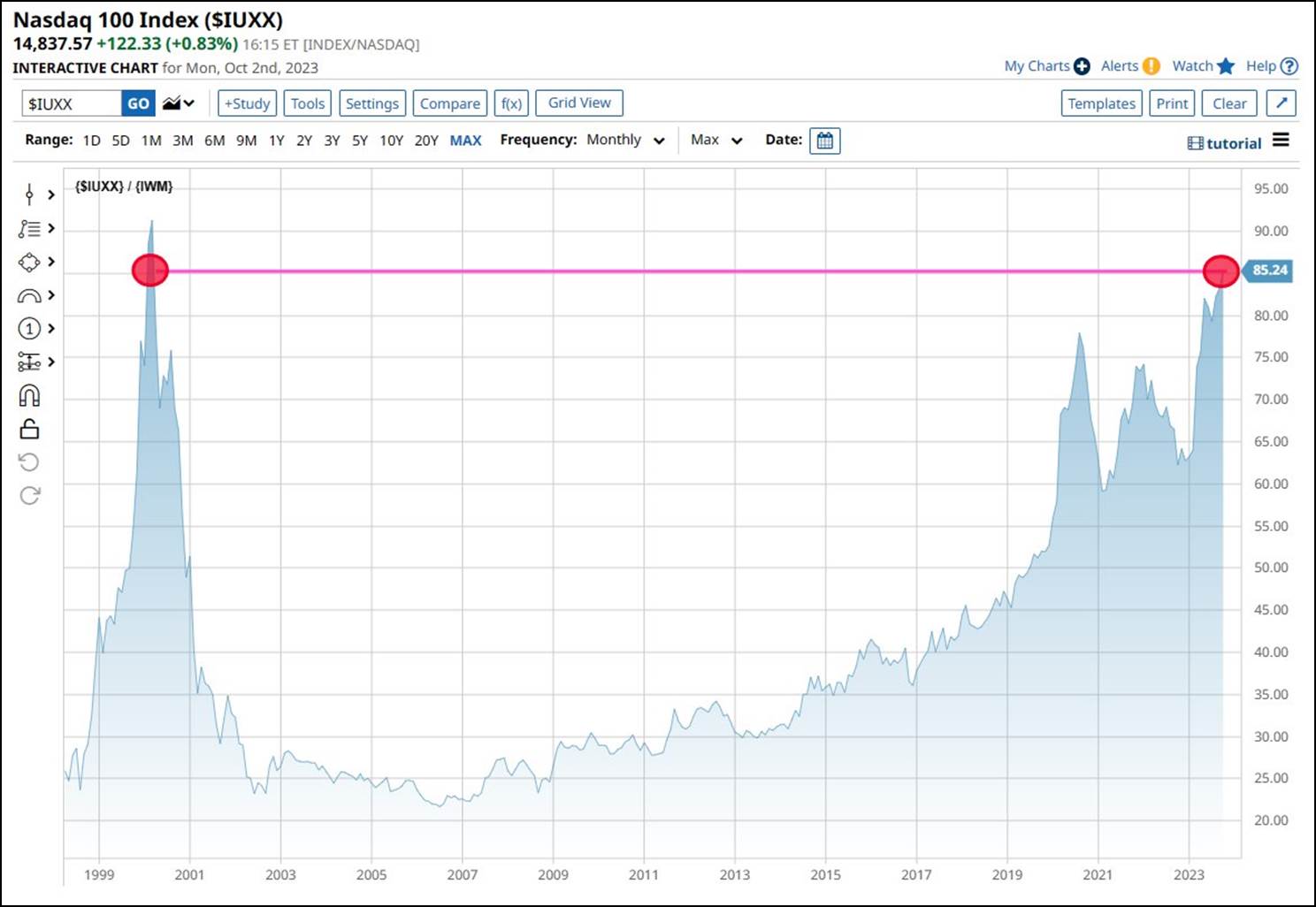
Task: Toggle the drawing lock icon
Action: 29,429
